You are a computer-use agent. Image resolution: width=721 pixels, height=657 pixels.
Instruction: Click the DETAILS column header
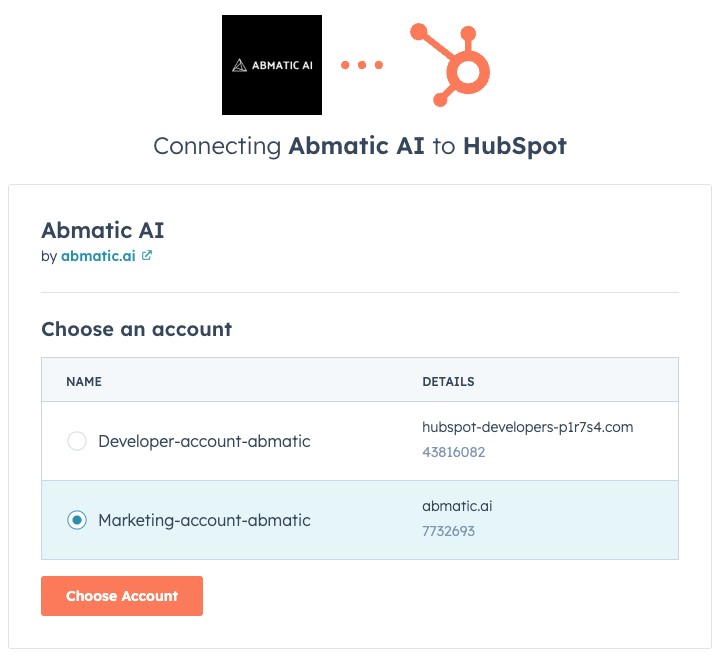(x=448, y=381)
